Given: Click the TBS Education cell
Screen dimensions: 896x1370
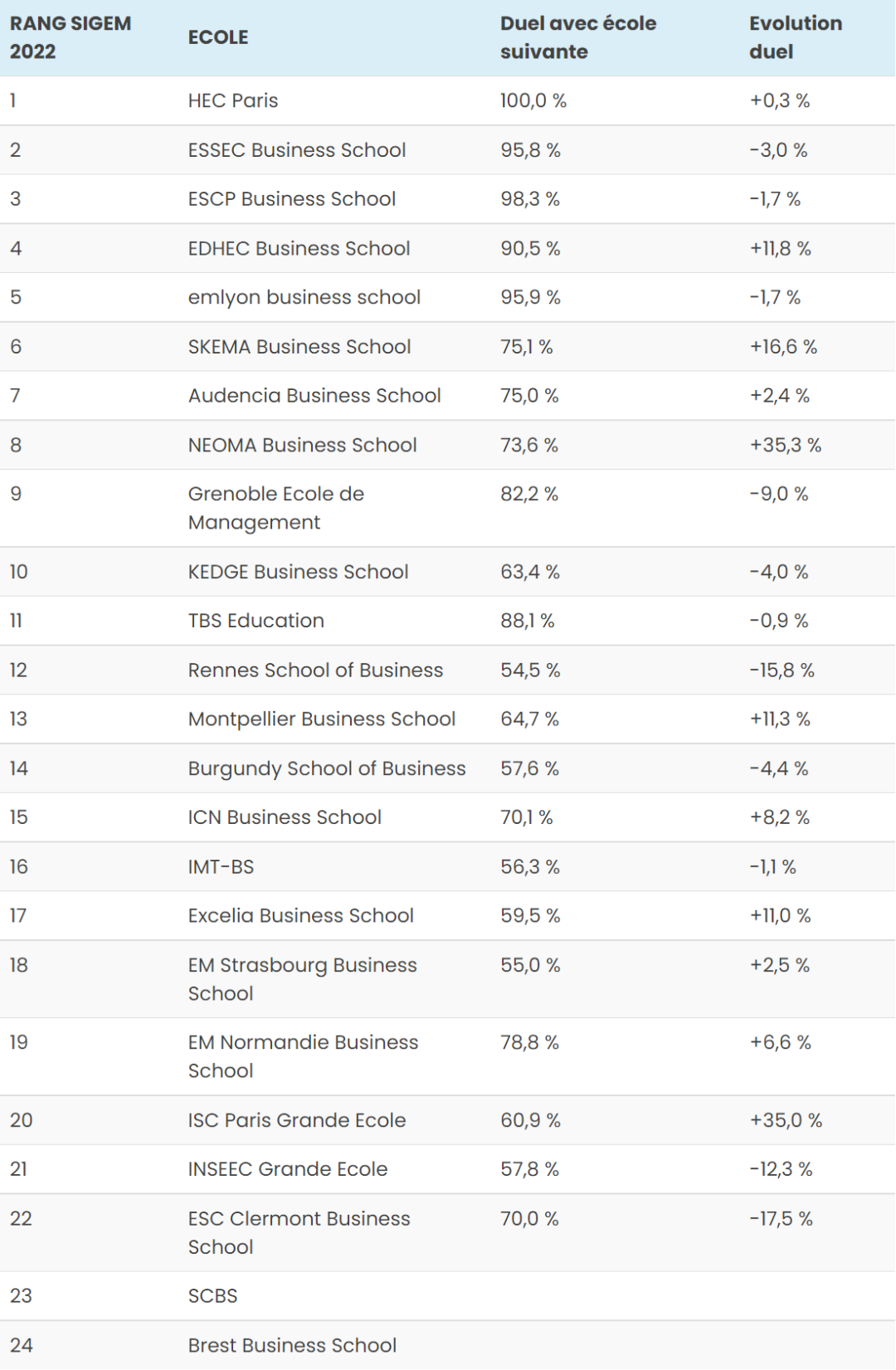Looking at the screenshot, I should click(x=256, y=621).
